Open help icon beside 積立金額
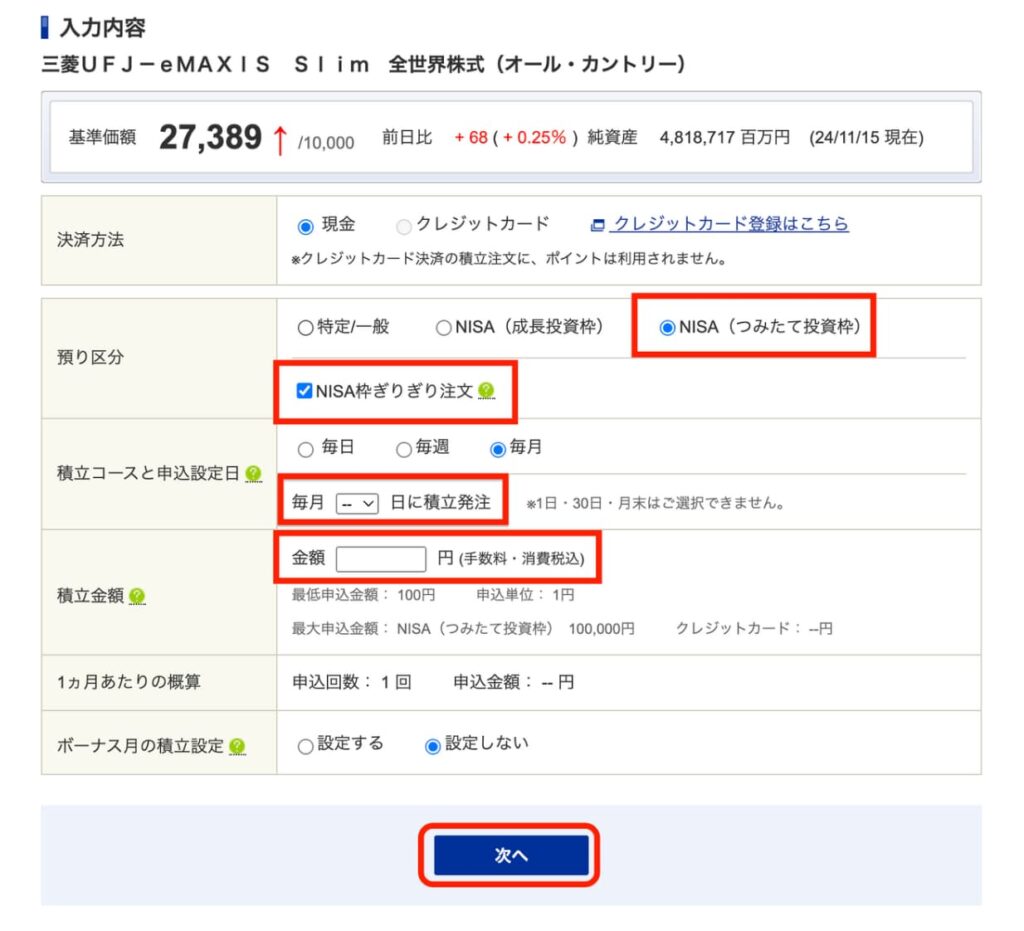 137,596
